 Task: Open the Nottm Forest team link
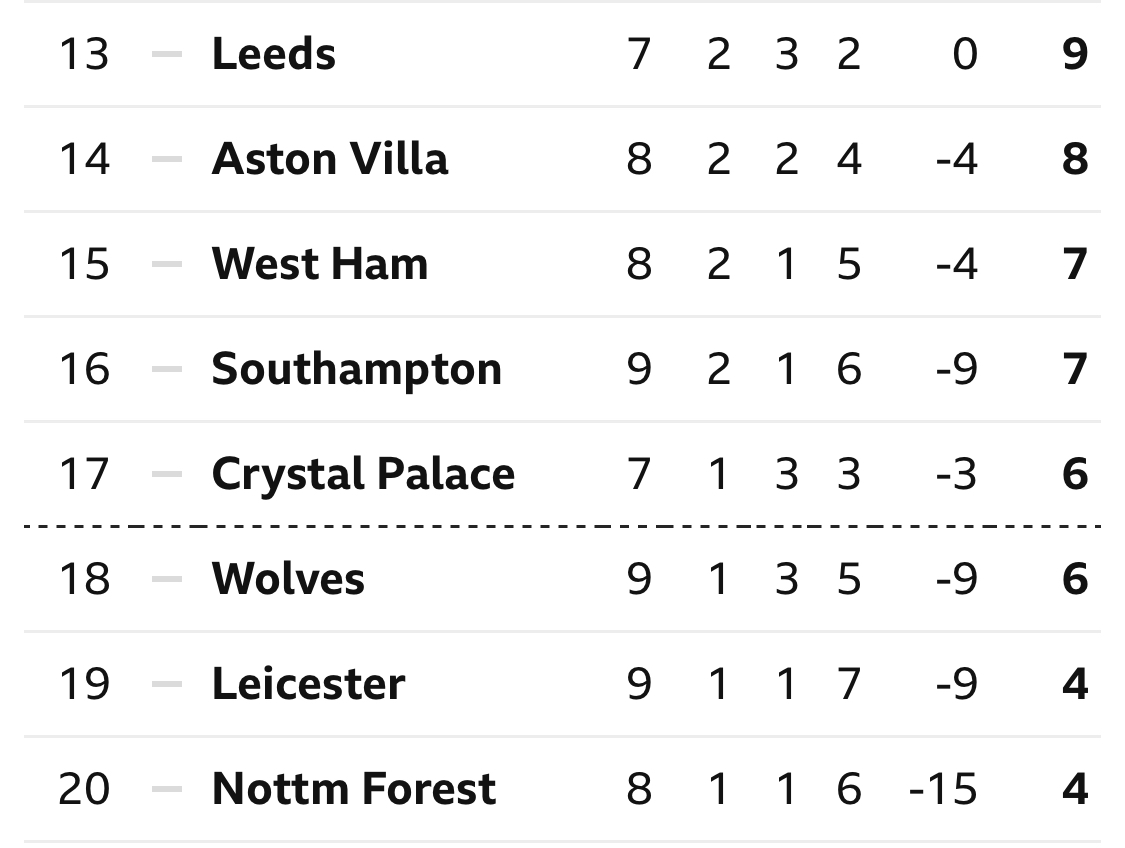coord(354,788)
